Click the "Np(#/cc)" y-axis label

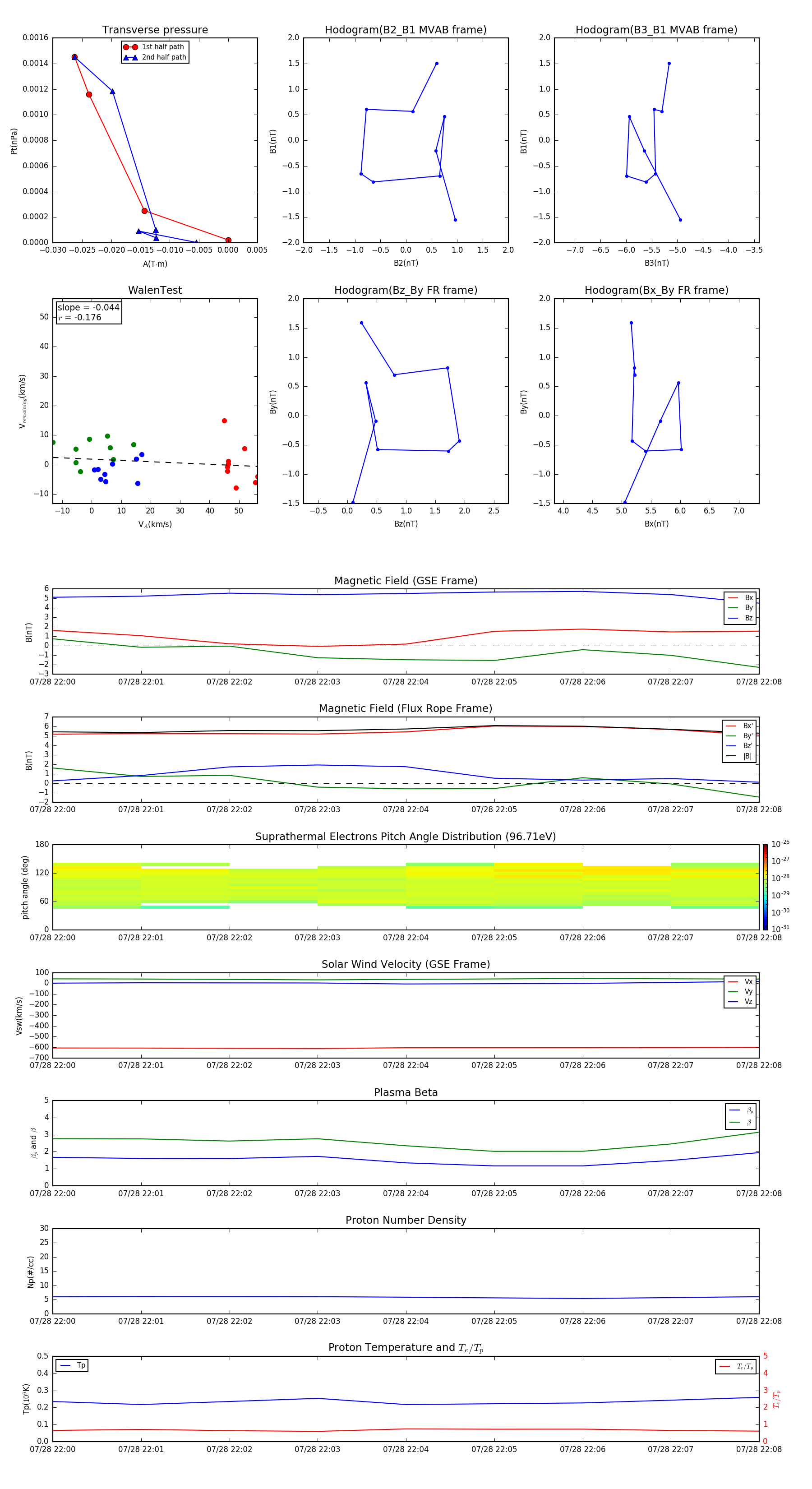[31, 1272]
